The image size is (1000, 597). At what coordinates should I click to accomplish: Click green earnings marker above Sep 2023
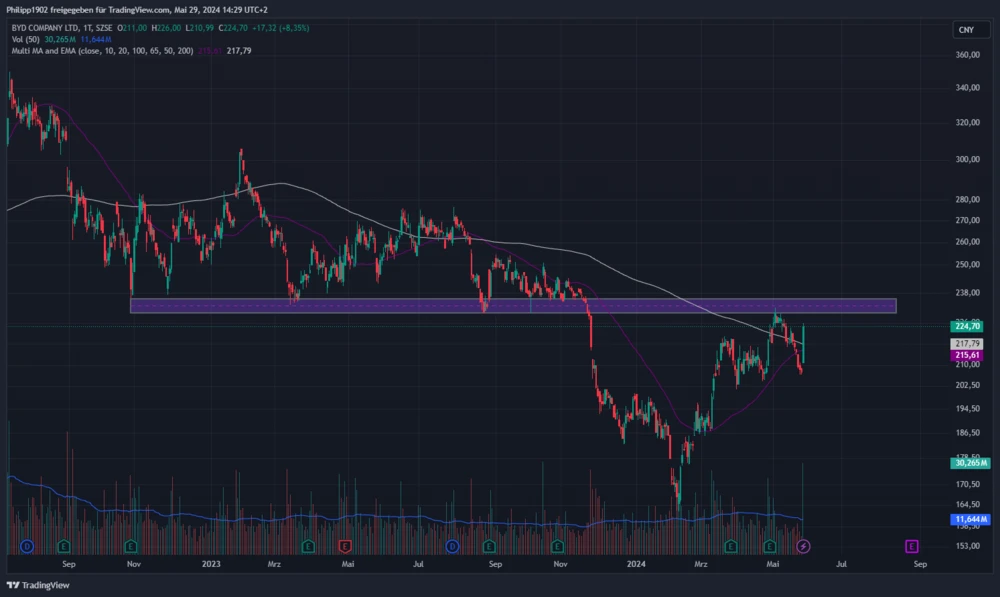pyautogui.click(x=489, y=546)
